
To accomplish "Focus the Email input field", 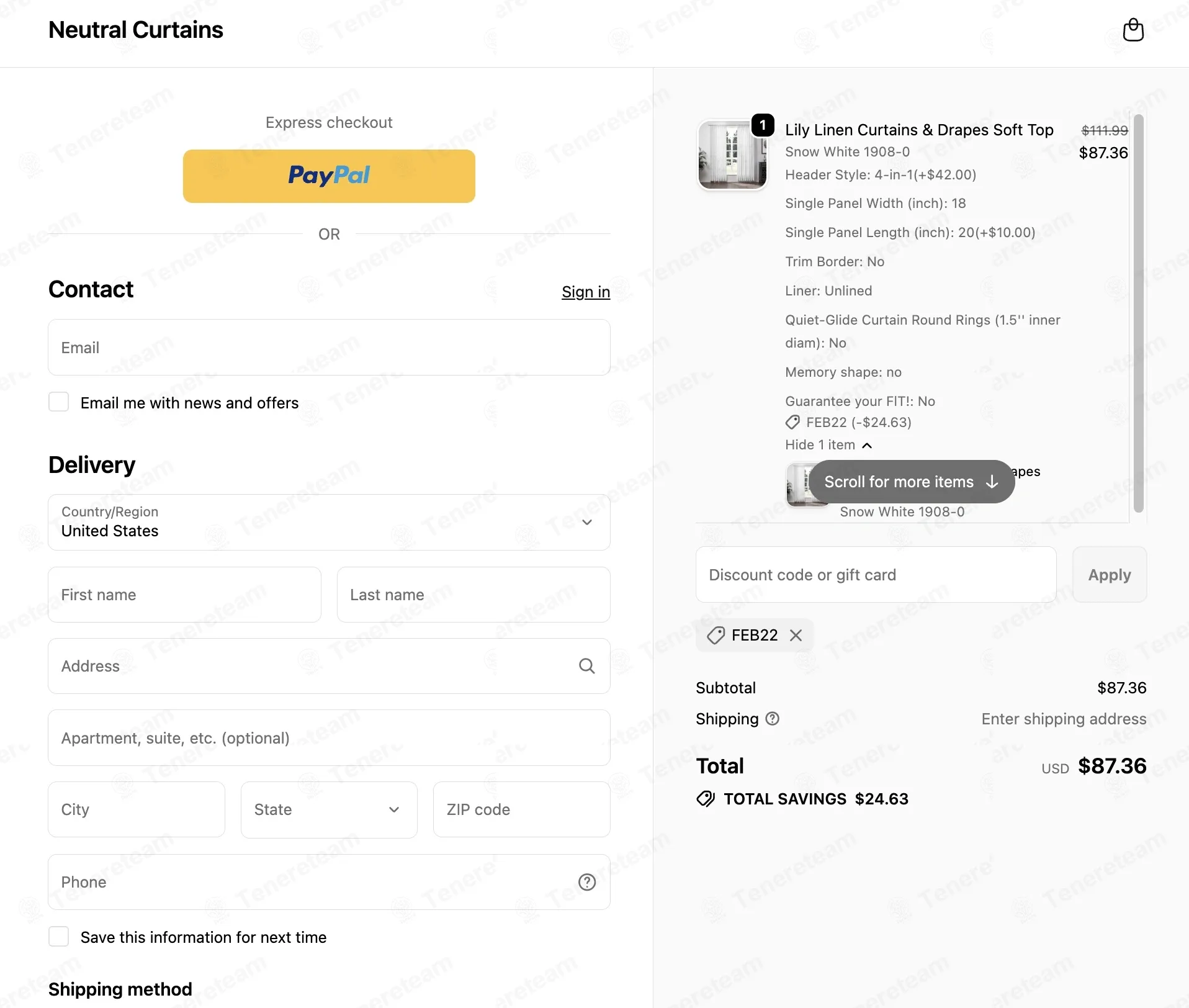I will tap(329, 348).
